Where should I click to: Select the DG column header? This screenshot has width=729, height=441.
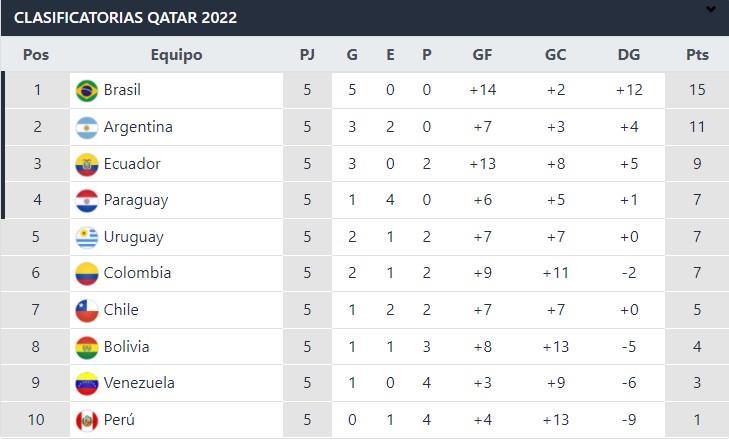pyautogui.click(x=629, y=55)
